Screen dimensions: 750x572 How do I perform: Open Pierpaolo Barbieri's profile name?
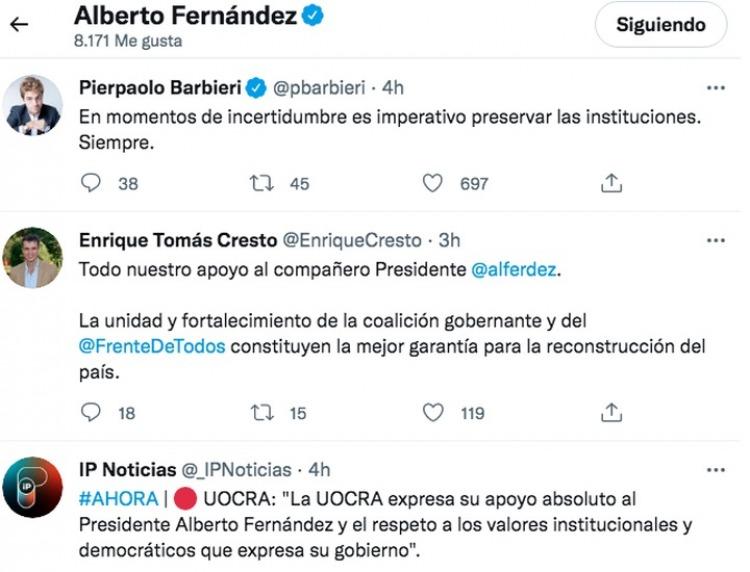click(x=161, y=88)
